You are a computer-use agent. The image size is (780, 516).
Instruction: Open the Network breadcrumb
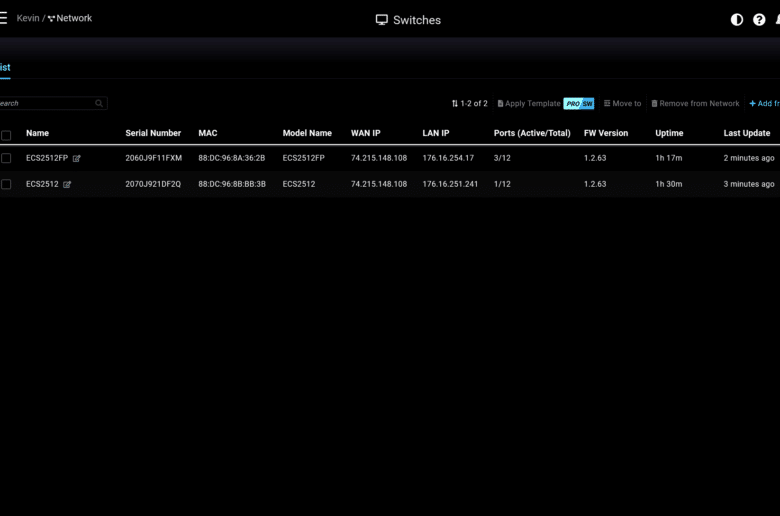pyautogui.click(x=70, y=18)
